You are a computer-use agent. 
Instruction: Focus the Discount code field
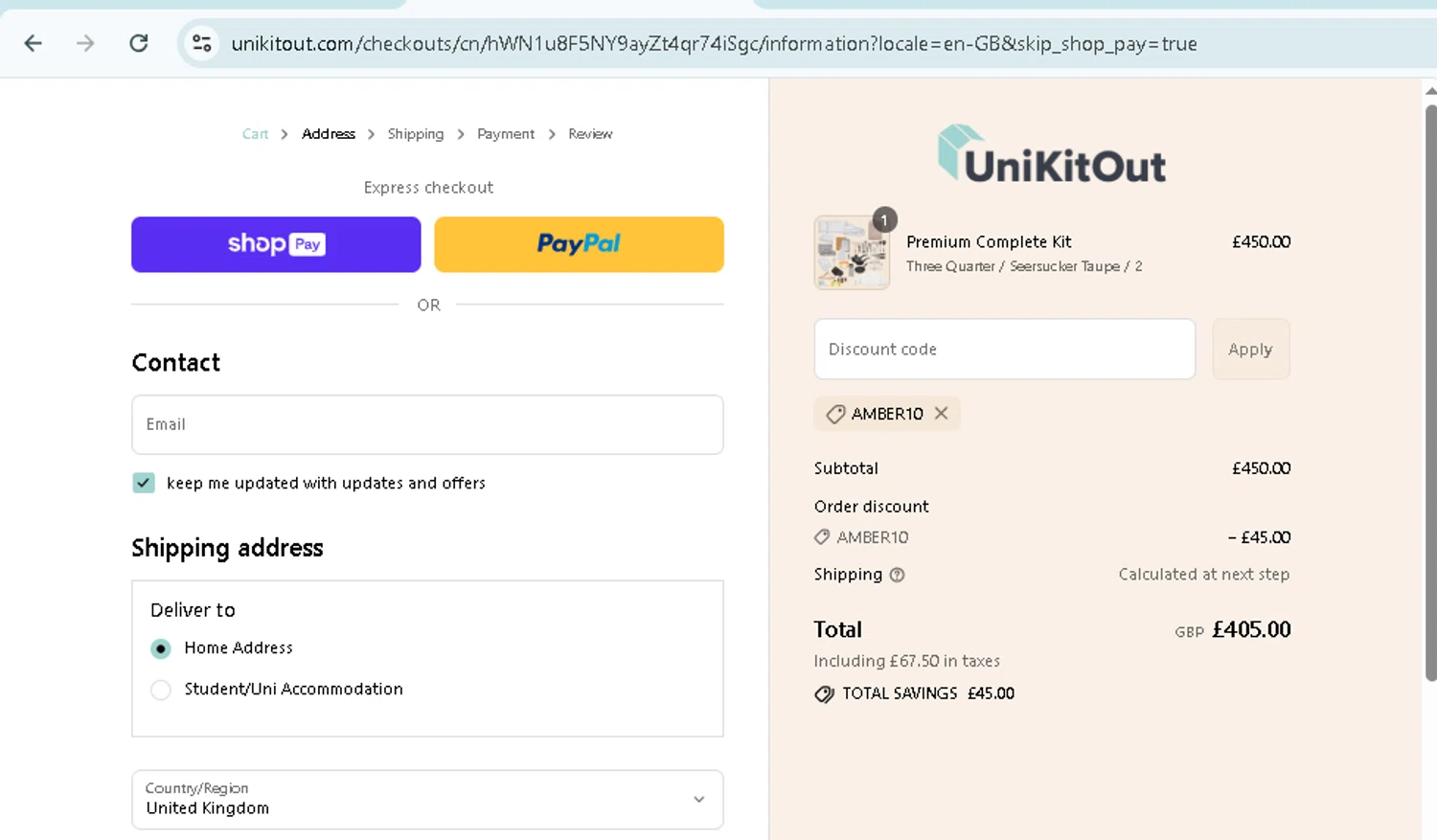tap(1005, 349)
